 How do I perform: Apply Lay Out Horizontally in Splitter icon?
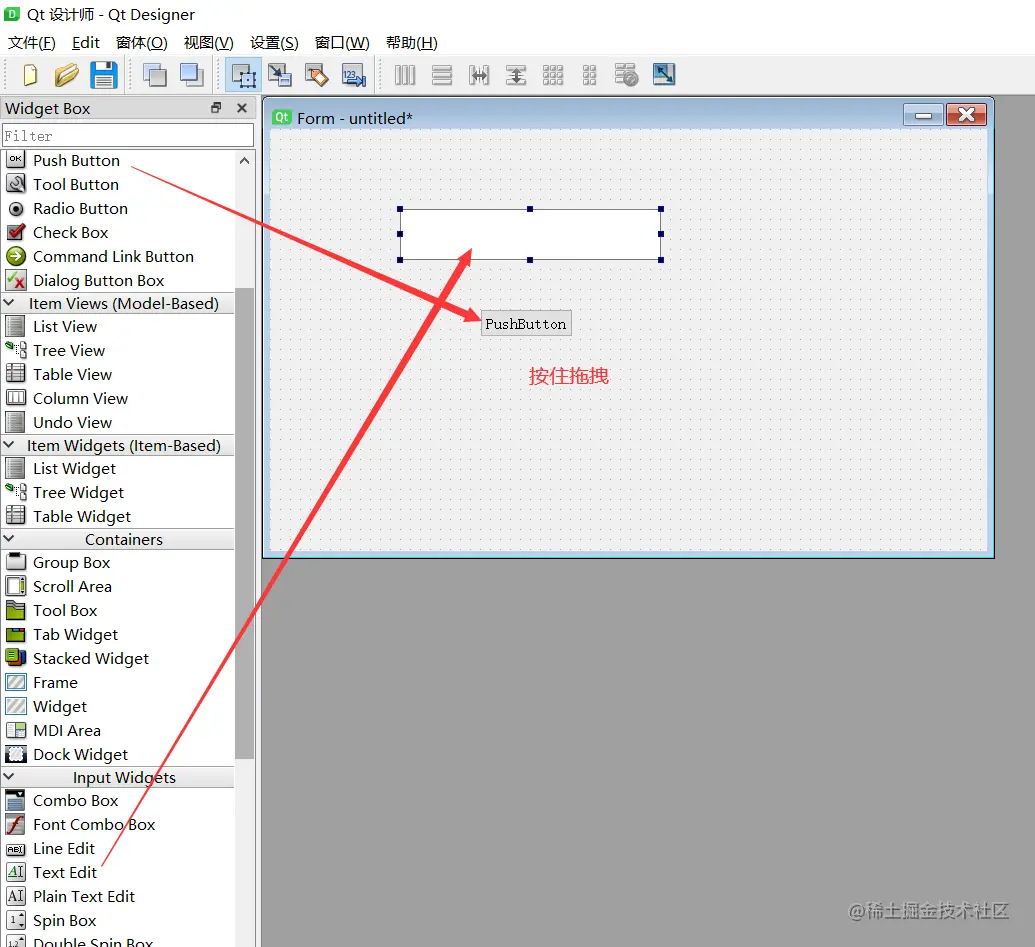[x=479, y=75]
